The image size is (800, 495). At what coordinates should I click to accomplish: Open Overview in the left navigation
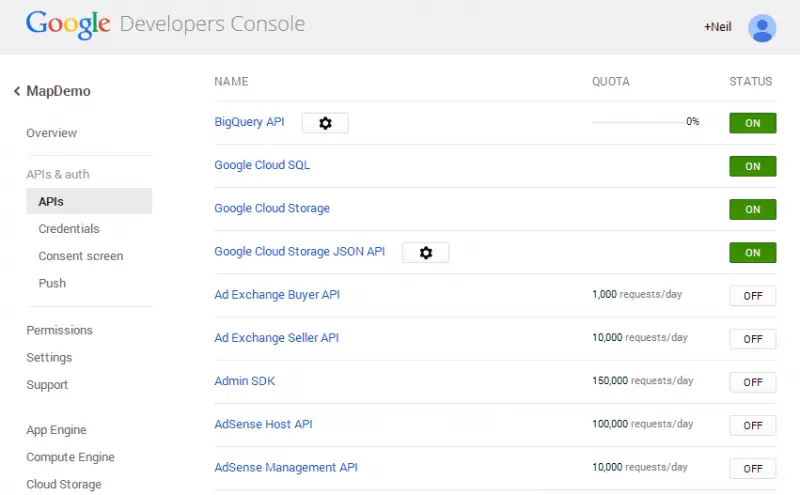52,133
